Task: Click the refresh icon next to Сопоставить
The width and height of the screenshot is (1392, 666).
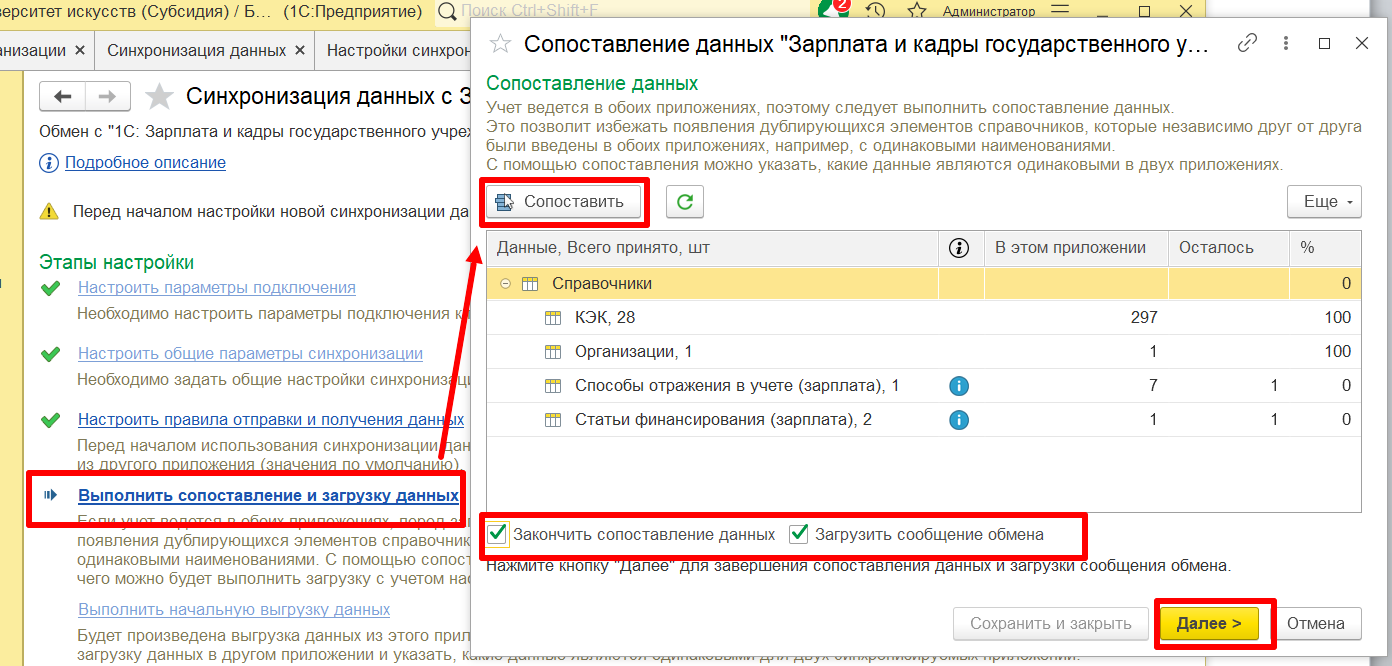Action: (685, 201)
